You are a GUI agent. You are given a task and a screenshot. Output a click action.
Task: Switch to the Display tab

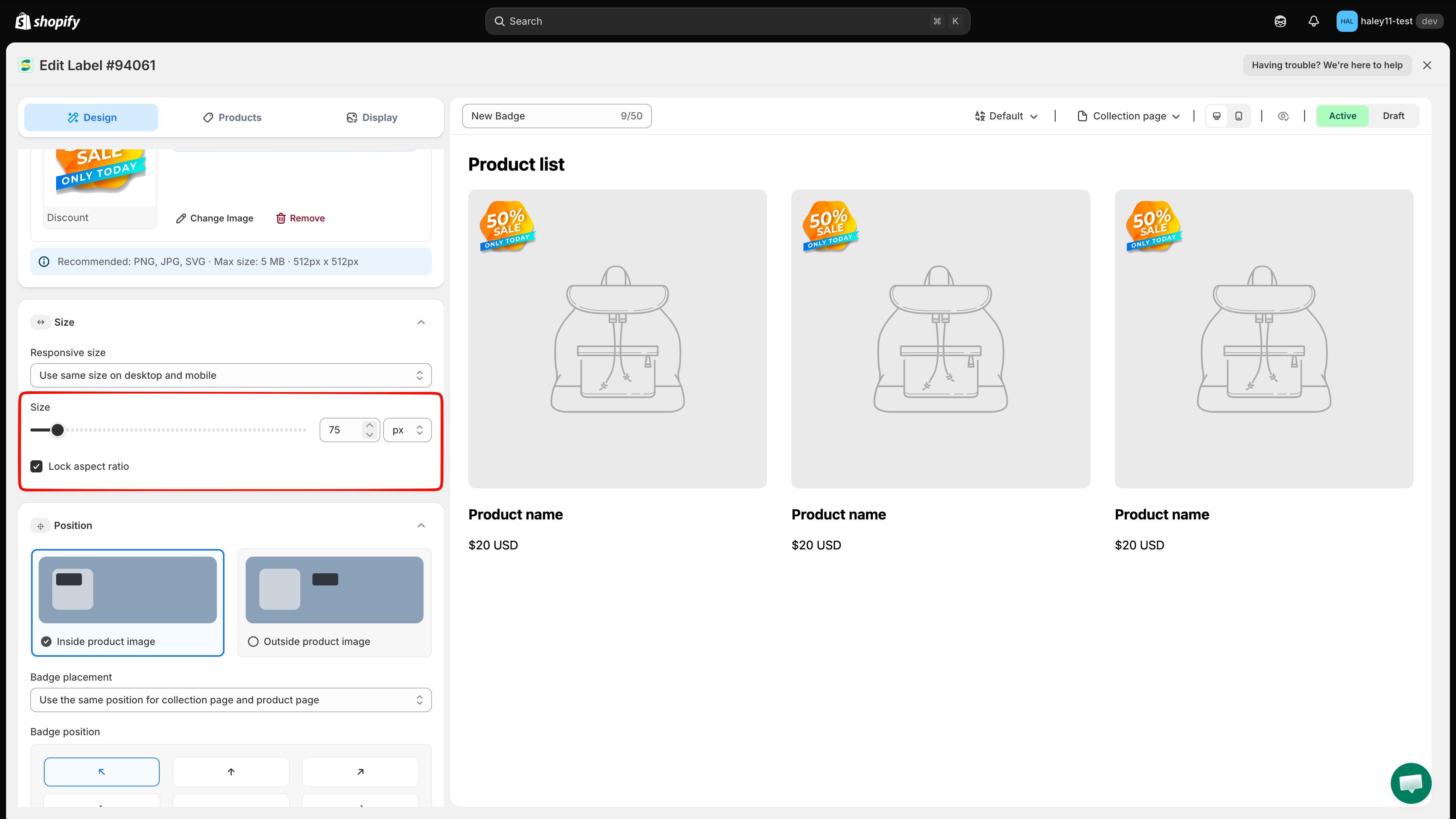371,118
